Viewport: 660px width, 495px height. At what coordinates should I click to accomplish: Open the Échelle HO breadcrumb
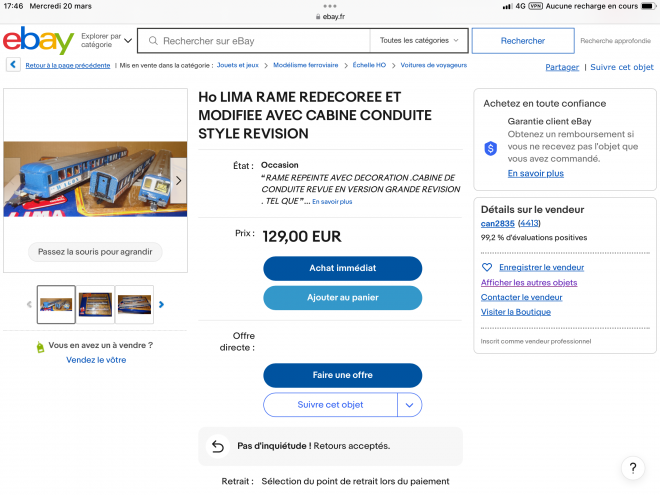click(369, 65)
